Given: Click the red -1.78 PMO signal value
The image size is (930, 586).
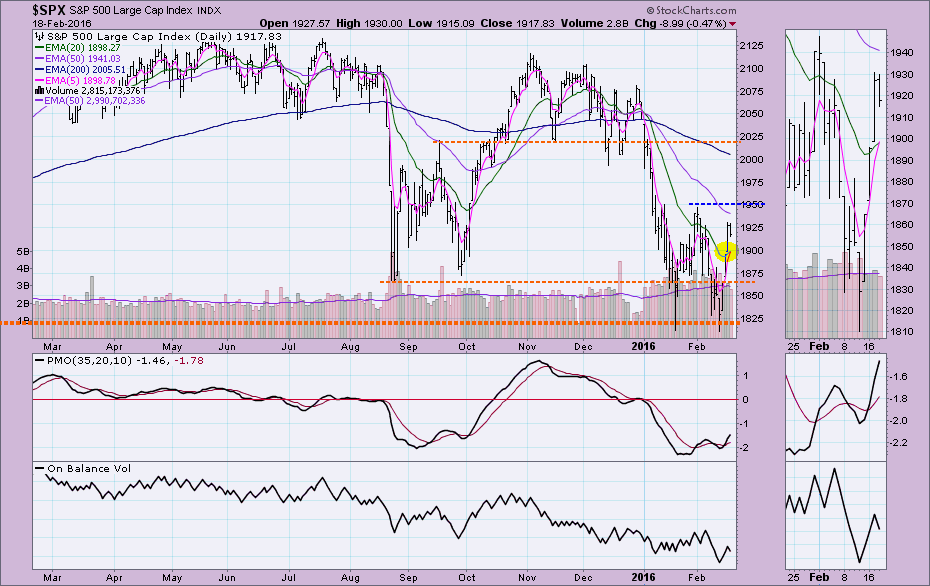Looking at the screenshot, I should [189, 361].
